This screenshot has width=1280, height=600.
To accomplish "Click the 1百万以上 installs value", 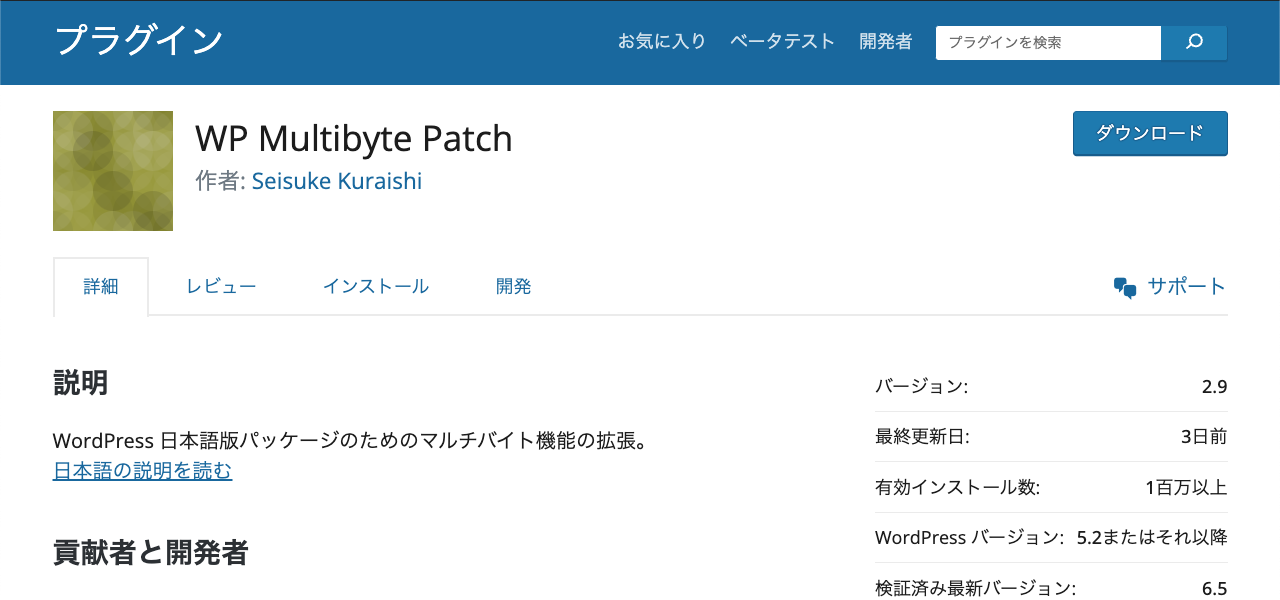I will click(x=1187, y=488).
